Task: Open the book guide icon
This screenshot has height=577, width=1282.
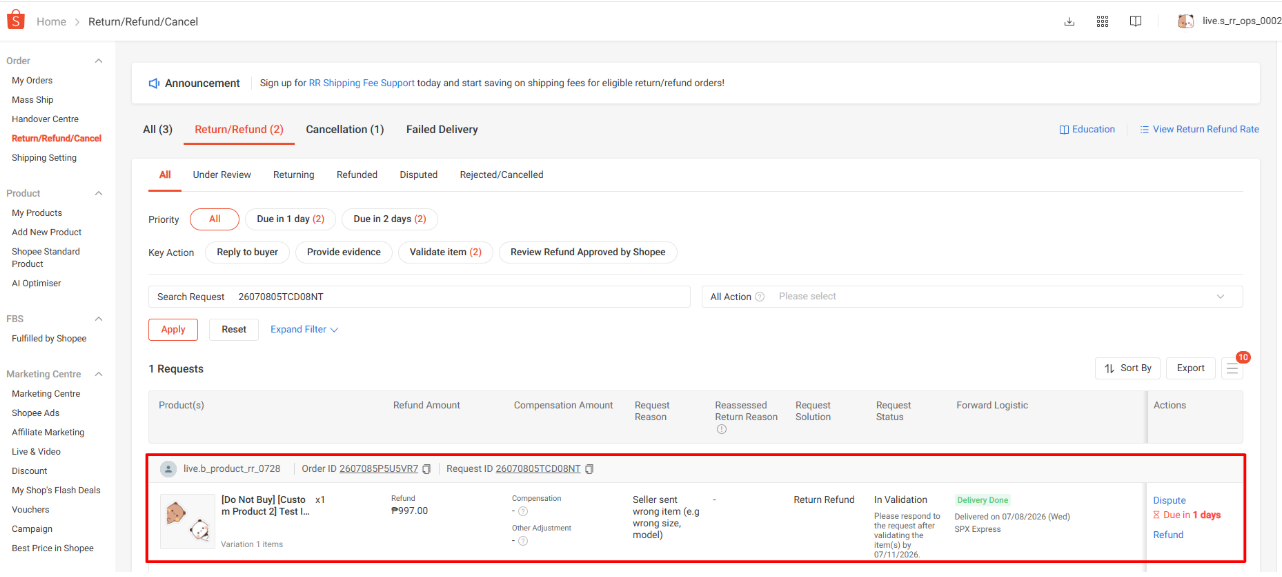Action: pos(1135,21)
